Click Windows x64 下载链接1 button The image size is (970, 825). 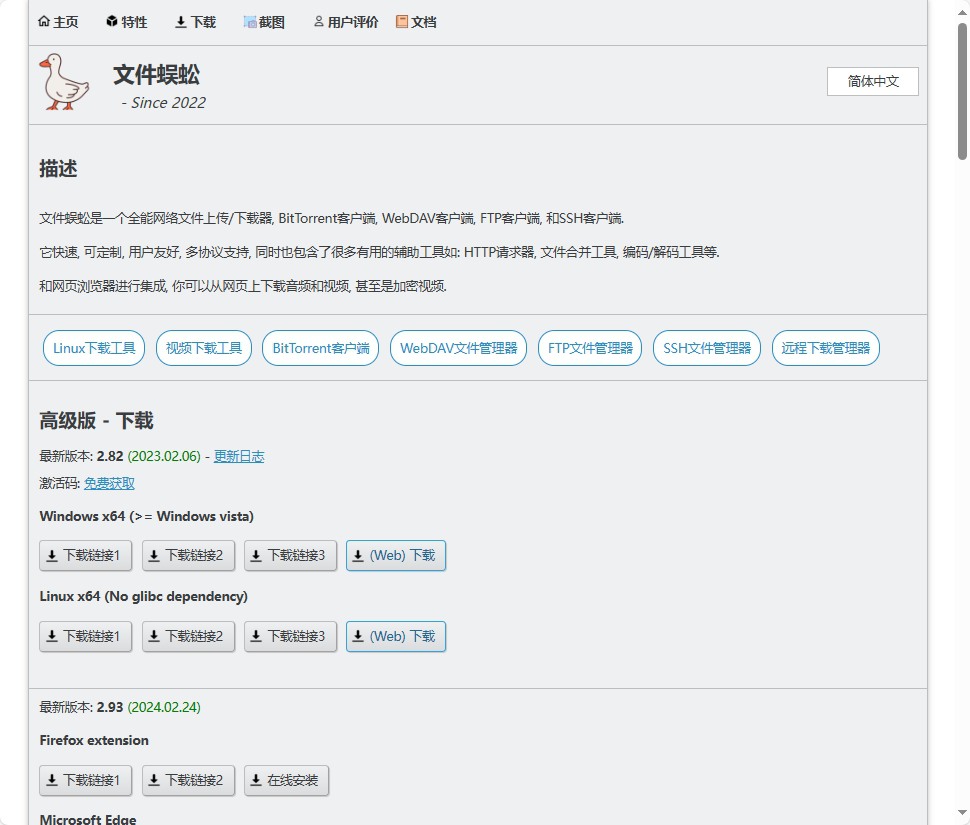point(85,556)
